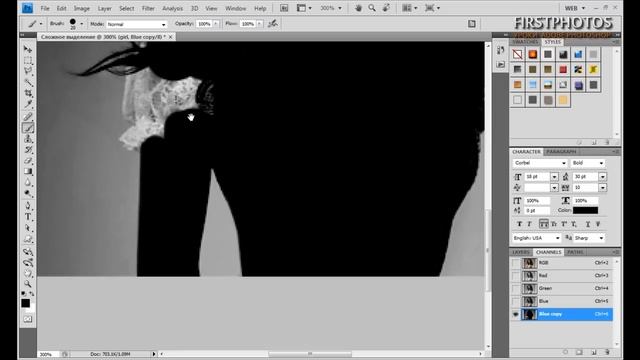Open the font size dropdown arrow
The height and width of the screenshot is (360, 640).
coord(554,177)
